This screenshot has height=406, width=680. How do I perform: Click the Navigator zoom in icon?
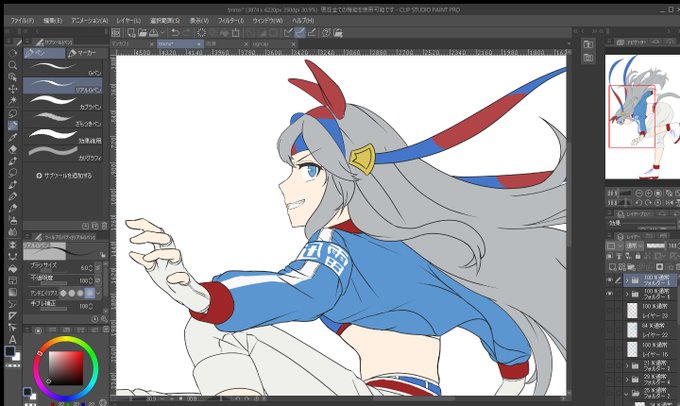pos(648,193)
